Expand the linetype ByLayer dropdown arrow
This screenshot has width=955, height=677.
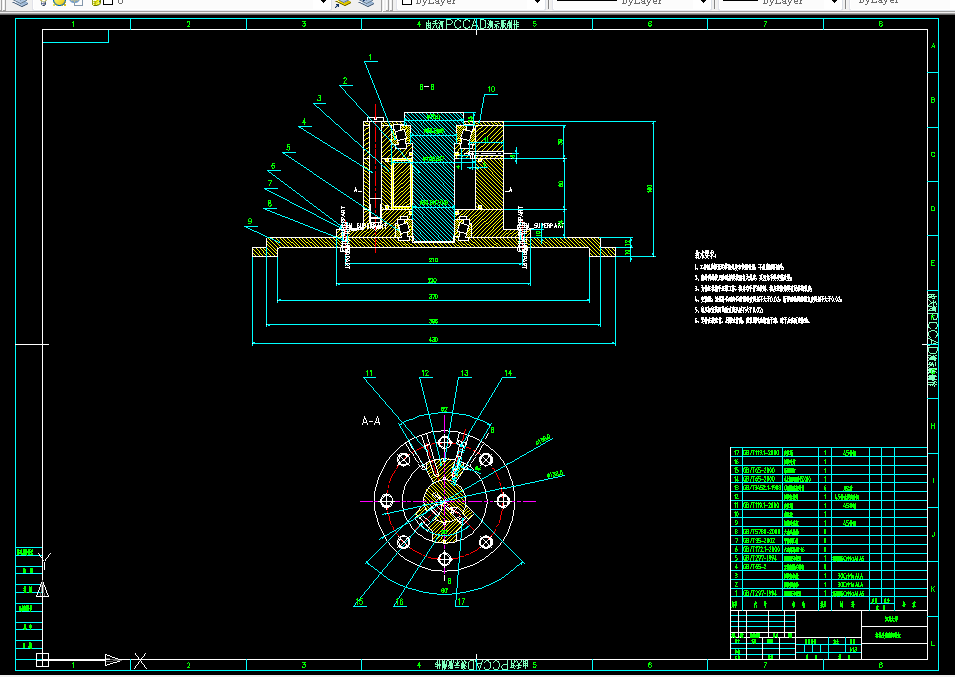click(x=703, y=2)
